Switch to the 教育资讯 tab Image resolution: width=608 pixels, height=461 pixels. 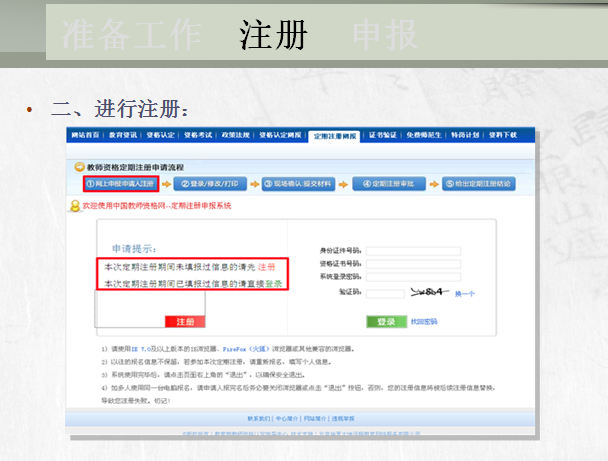point(126,135)
